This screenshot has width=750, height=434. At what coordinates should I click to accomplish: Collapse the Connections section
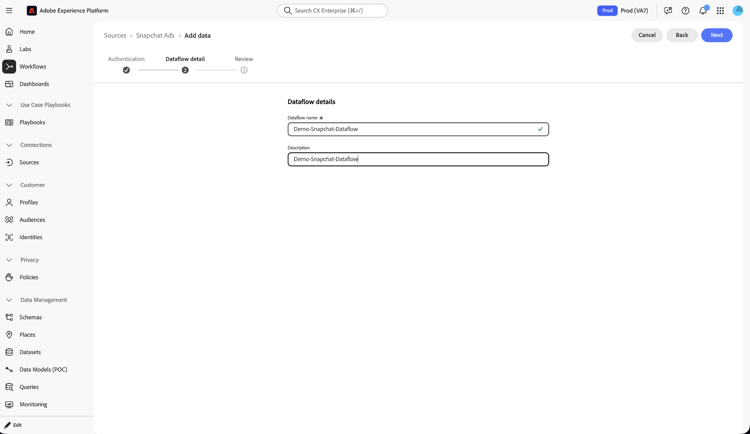point(9,145)
